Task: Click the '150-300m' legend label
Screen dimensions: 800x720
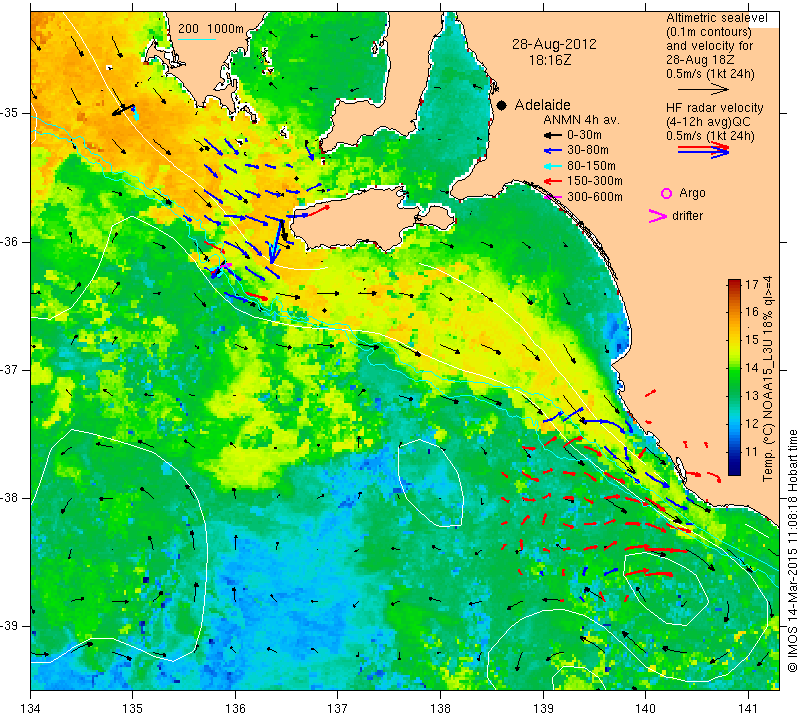Action: (595, 181)
